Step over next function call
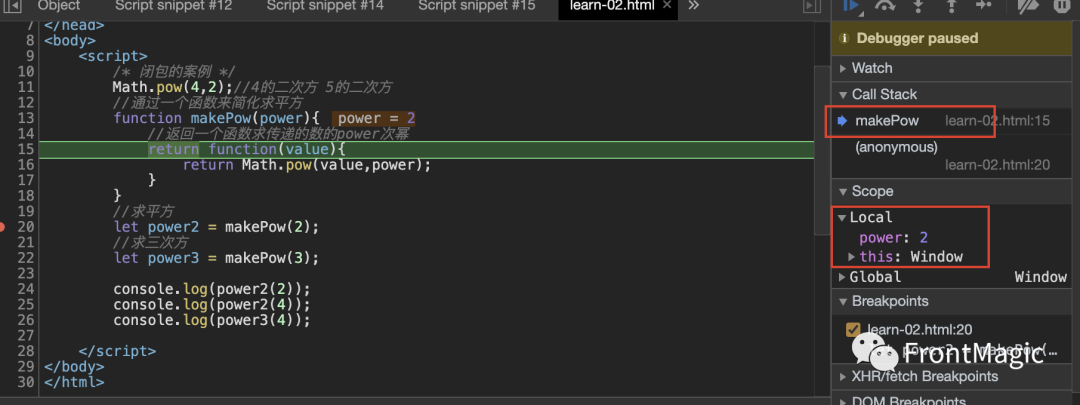Screen dimensions: 1080x405 click(885, 6)
